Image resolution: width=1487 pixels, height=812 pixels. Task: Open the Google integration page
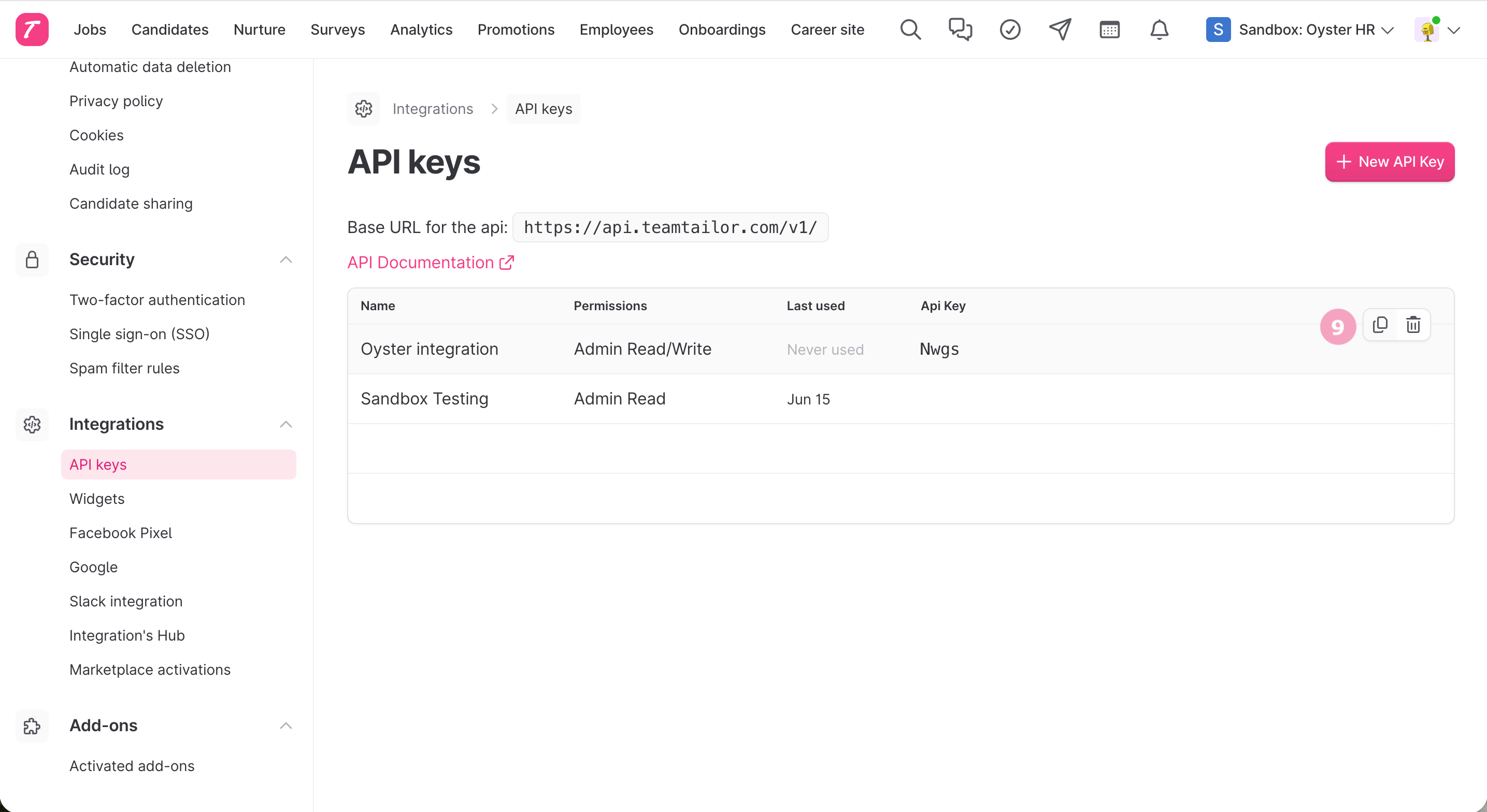(93, 567)
